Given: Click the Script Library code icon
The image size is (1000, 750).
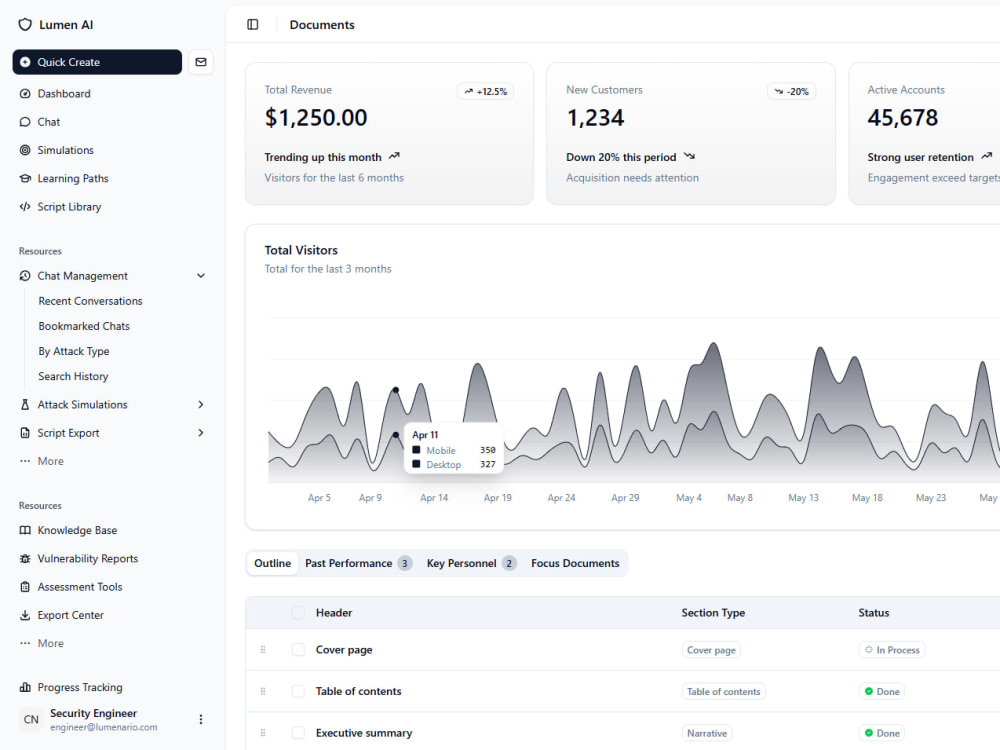Looking at the screenshot, I should point(25,207).
